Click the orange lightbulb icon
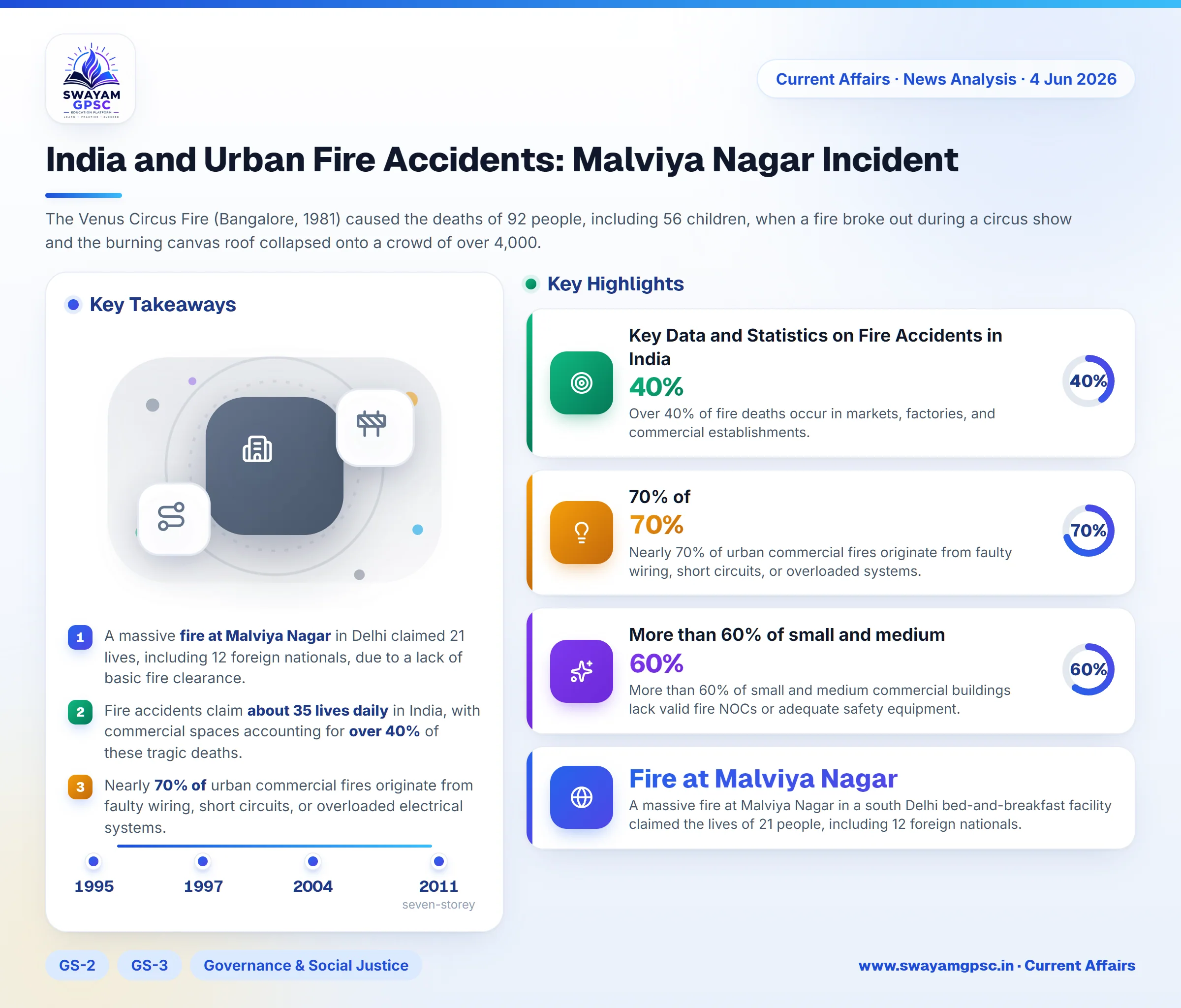This screenshot has height=1008, width=1181. tap(581, 532)
